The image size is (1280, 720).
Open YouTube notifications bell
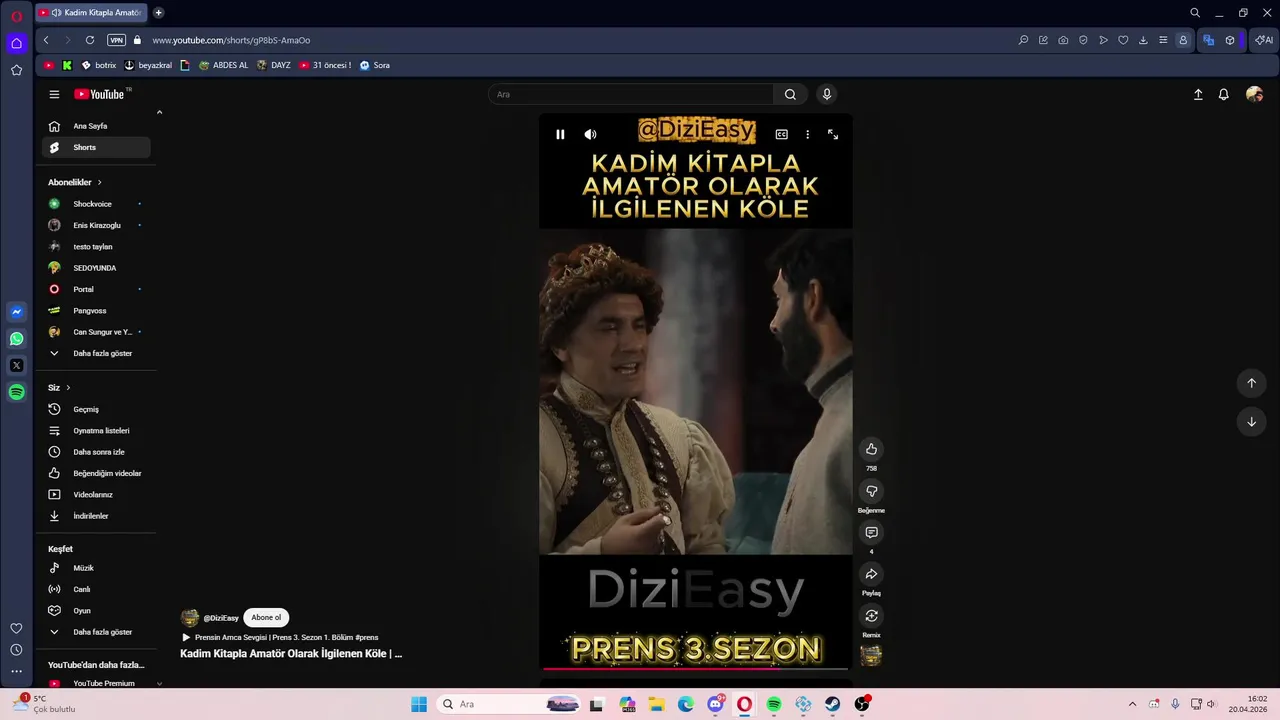(x=1223, y=94)
